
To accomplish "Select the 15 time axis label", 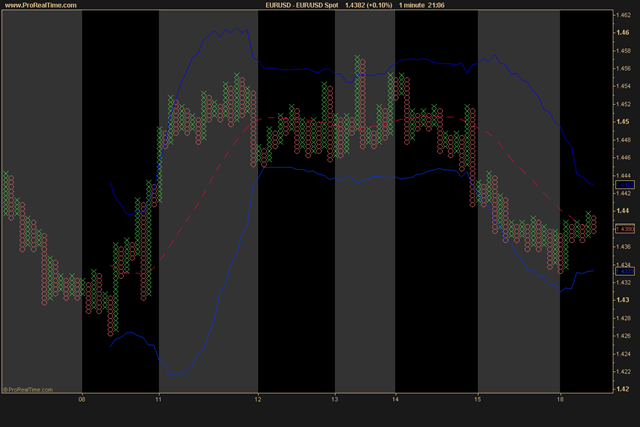I will click(478, 399).
